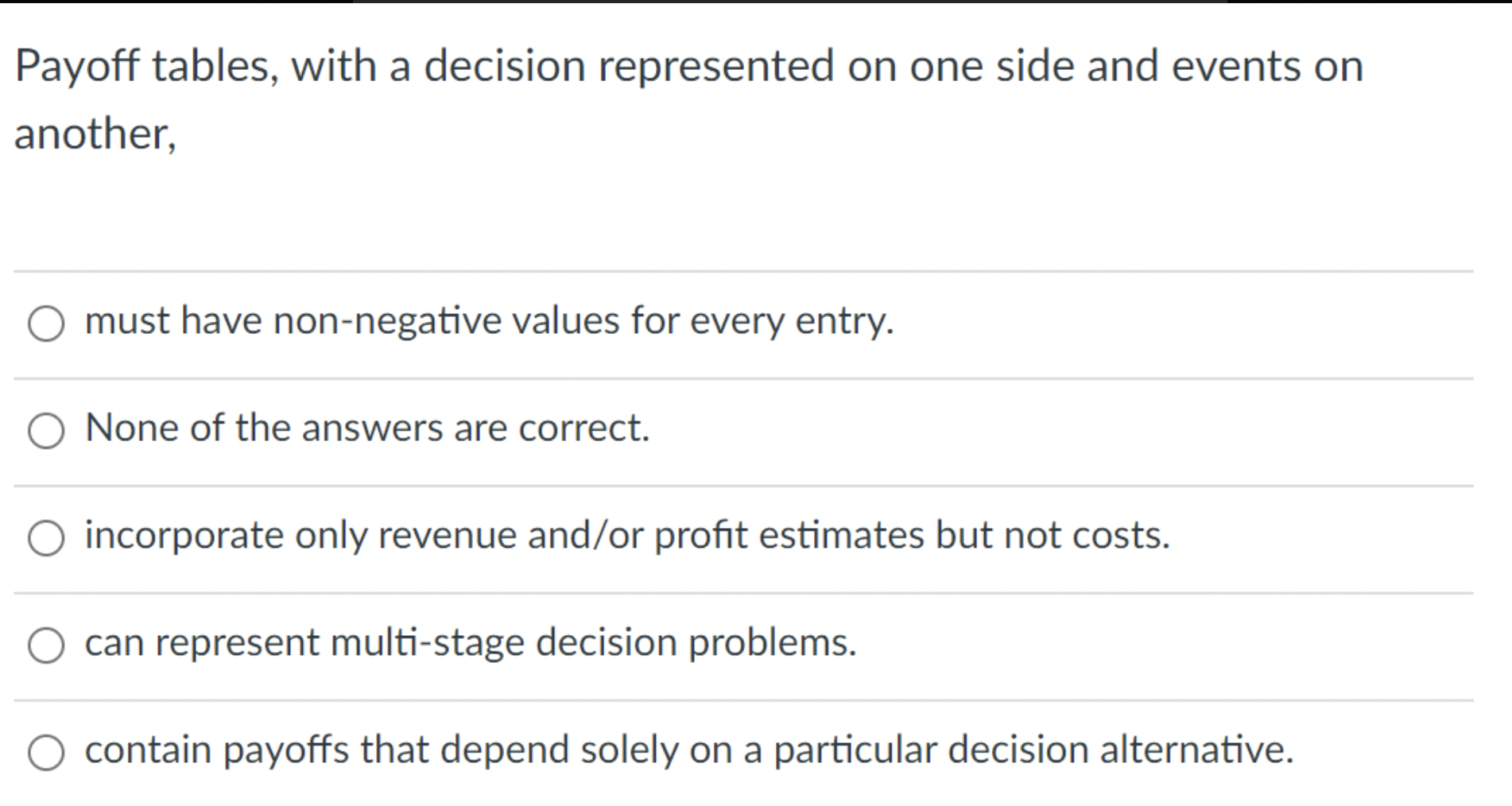Click the blank area below the question text
Viewport: 1512px width, 806px height.
[715, 211]
